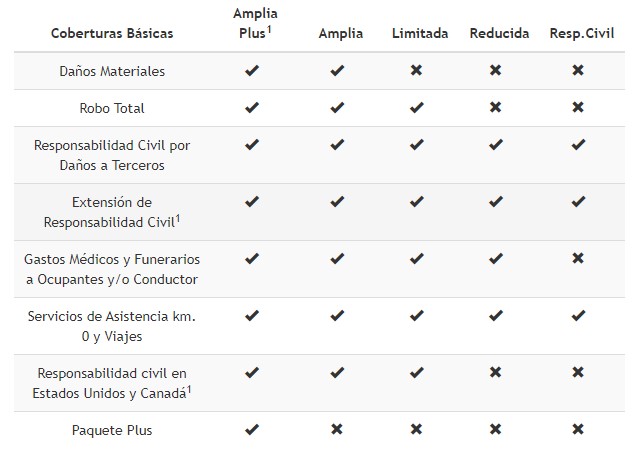The image size is (637, 456).
Task: Click checkmark for Servicios de Asistencia under Resp.Civil
Action: coord(577,316)
